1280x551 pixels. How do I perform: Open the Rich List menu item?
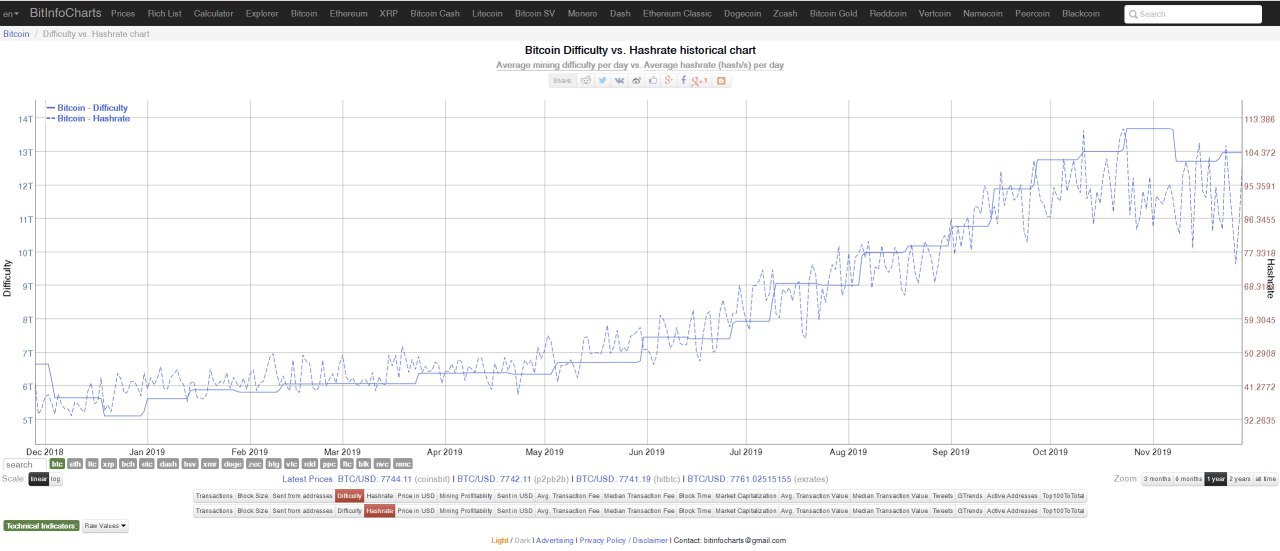(164, 14)
